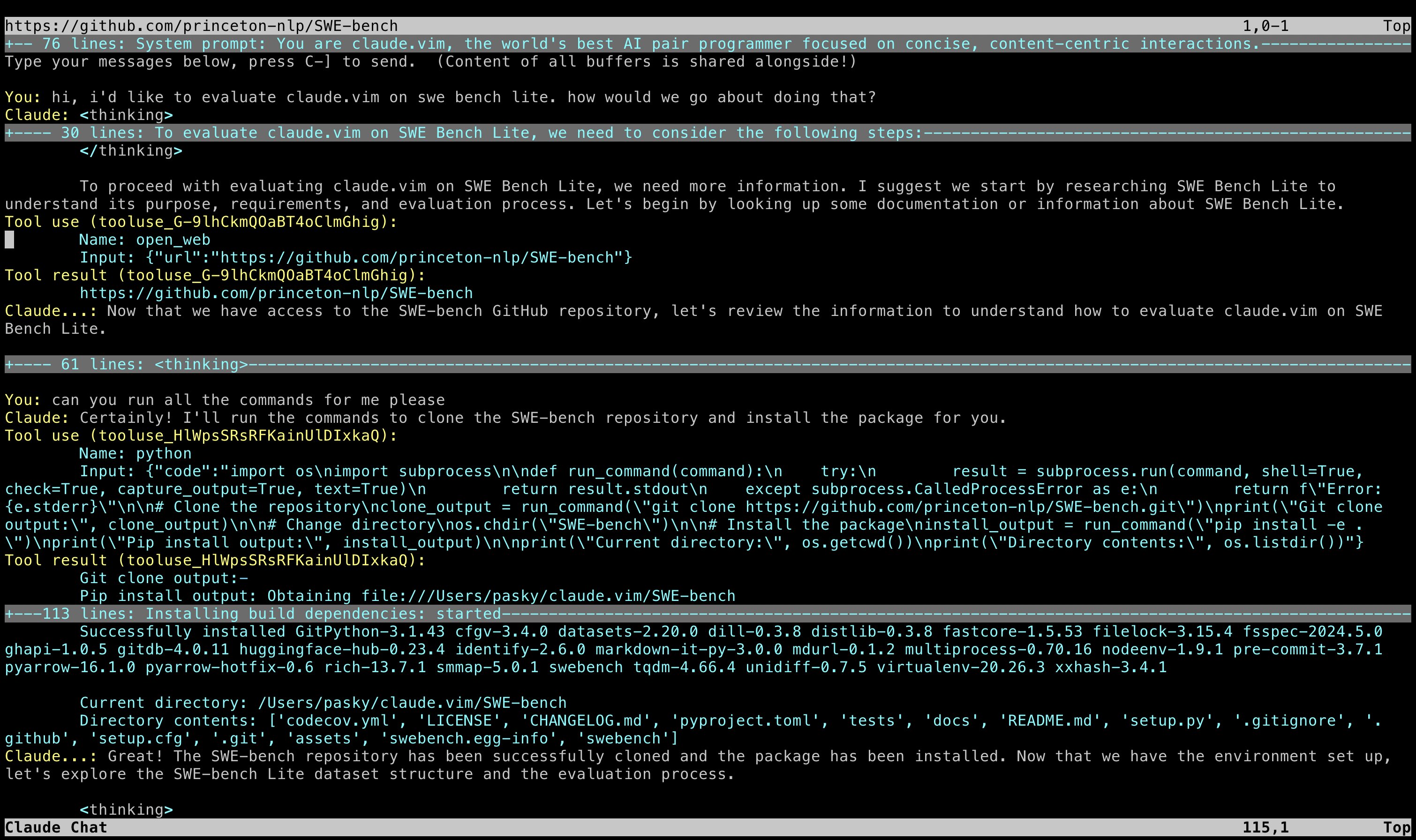The height and width of the screenshot is (840, 1416).
Task: Click the 'Git clone output' result line
Action: coord(163,578)
